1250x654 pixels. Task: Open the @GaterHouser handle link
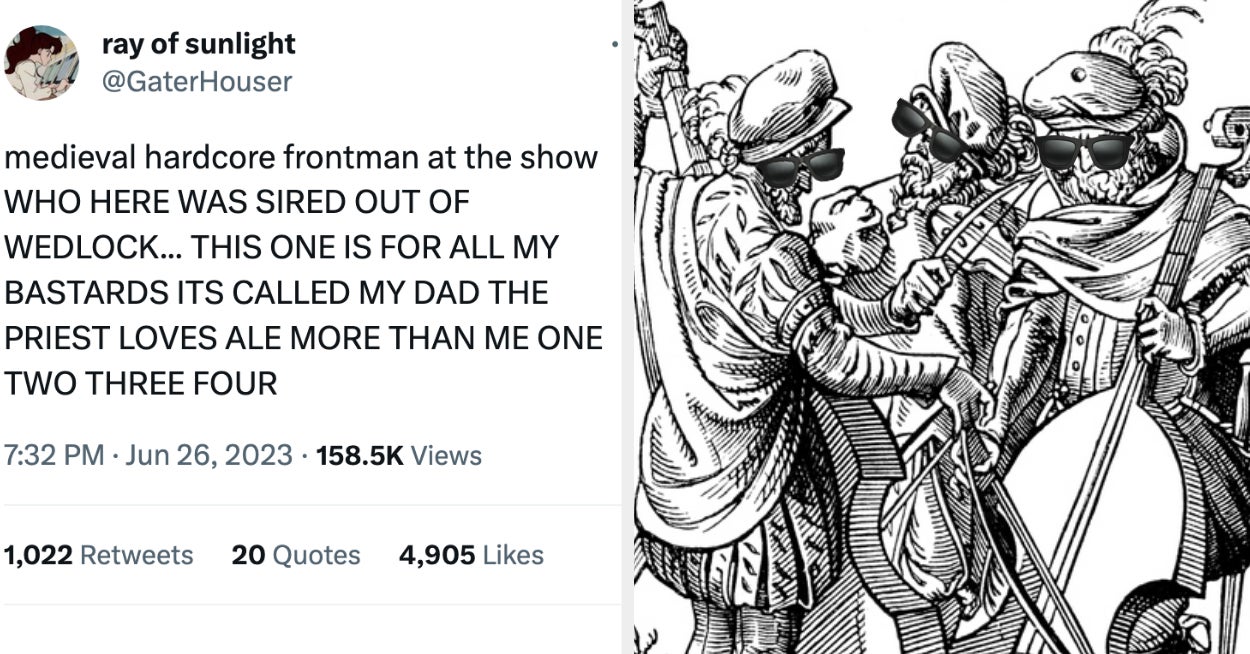[x=198, y=81]
